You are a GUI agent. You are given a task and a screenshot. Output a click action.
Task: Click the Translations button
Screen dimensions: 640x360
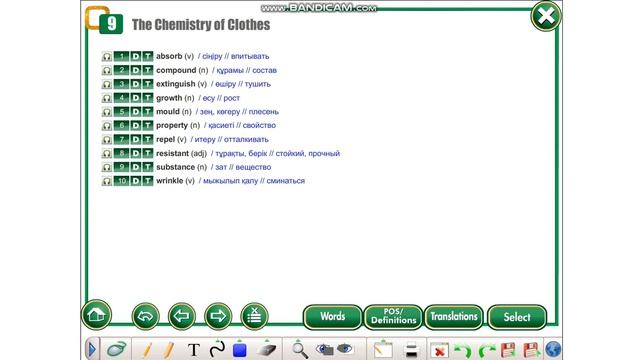pos(454,317)
